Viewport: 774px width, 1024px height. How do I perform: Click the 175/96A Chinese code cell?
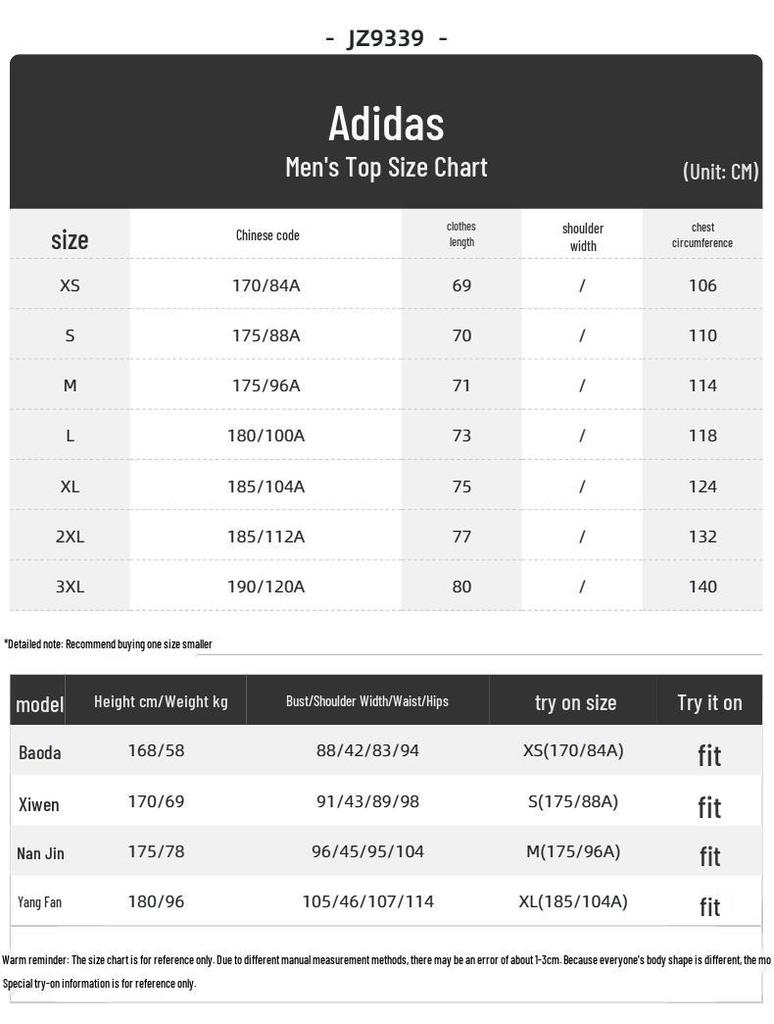click(x=266, y=385)
